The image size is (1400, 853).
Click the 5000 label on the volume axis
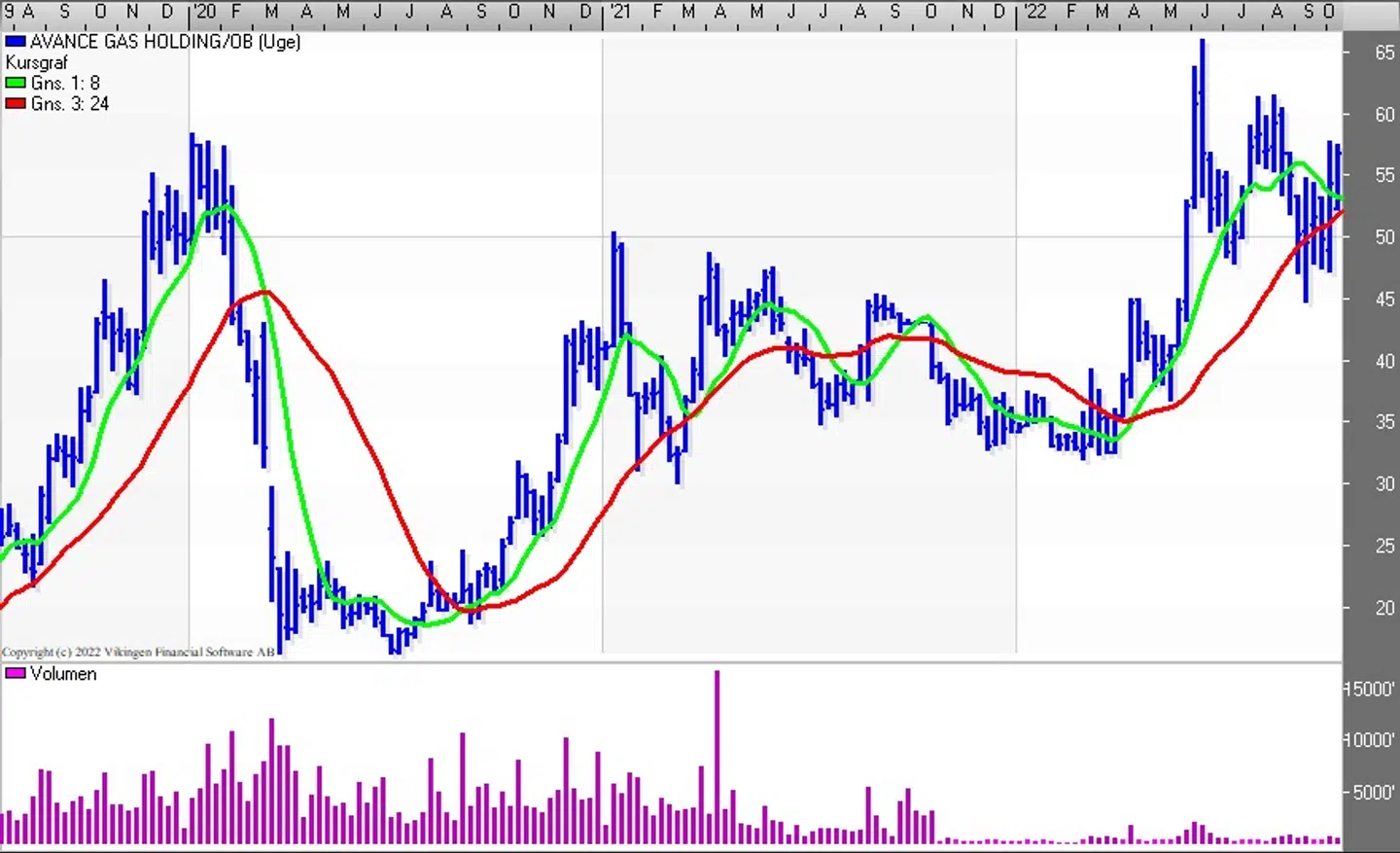click(1375, 793)
